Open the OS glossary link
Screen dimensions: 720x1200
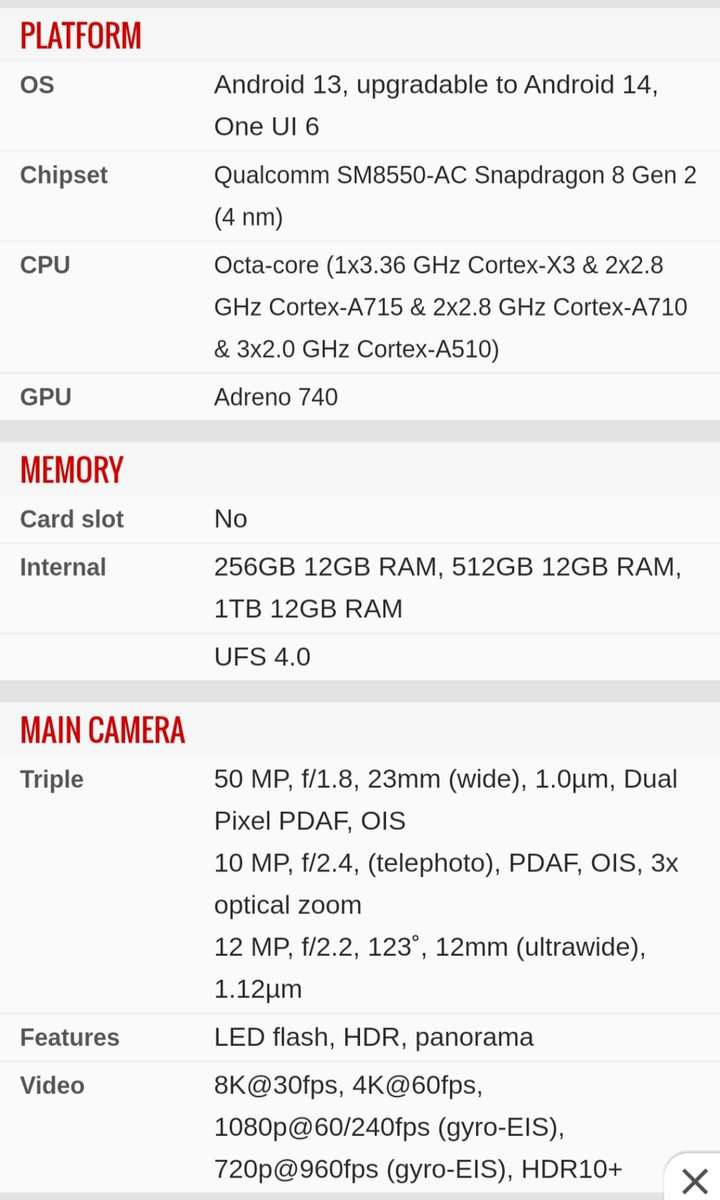click(37, 85)
